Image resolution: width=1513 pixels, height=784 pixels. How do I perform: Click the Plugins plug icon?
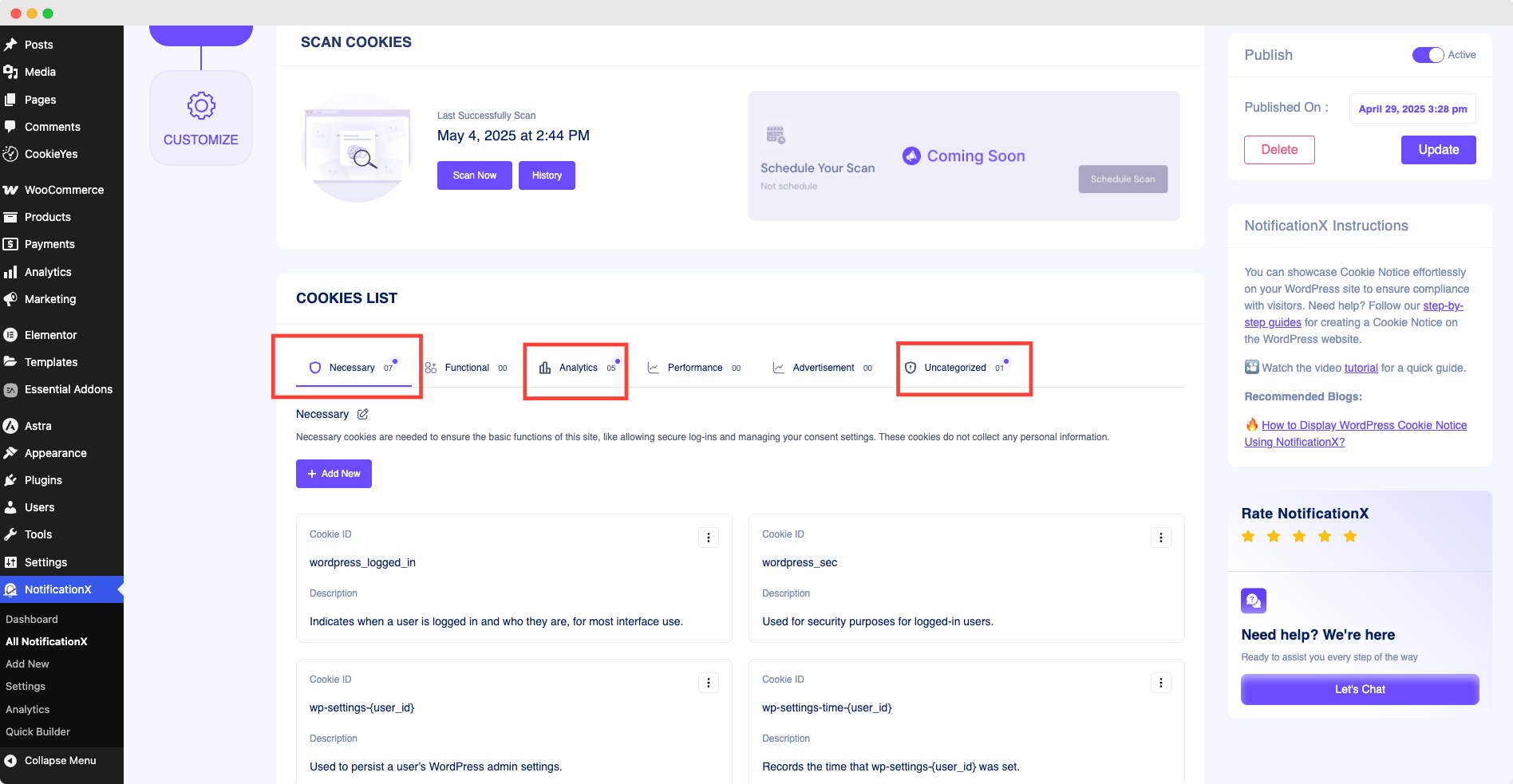10,480
